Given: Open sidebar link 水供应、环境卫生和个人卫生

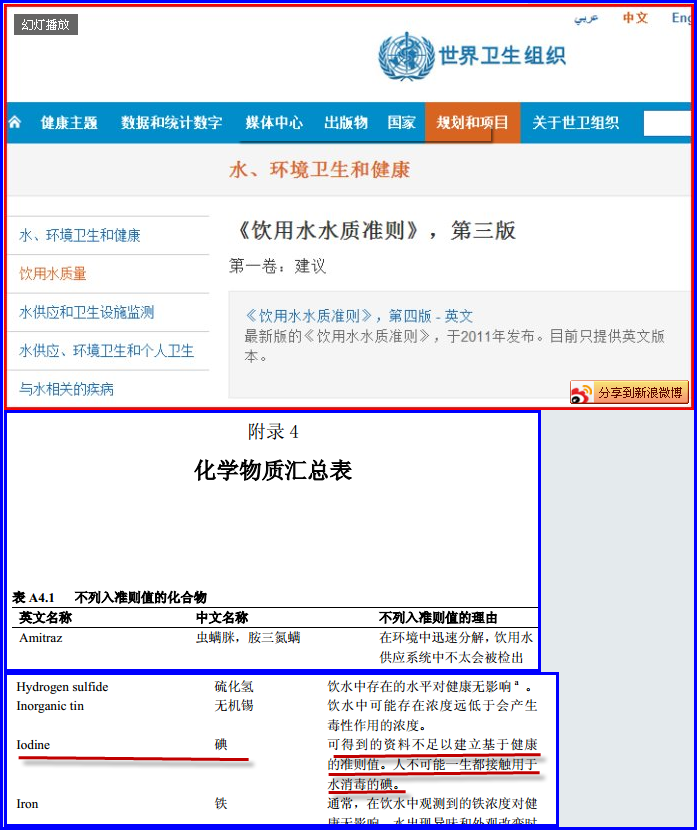Looking at the screenshot, I should (106, 351).
